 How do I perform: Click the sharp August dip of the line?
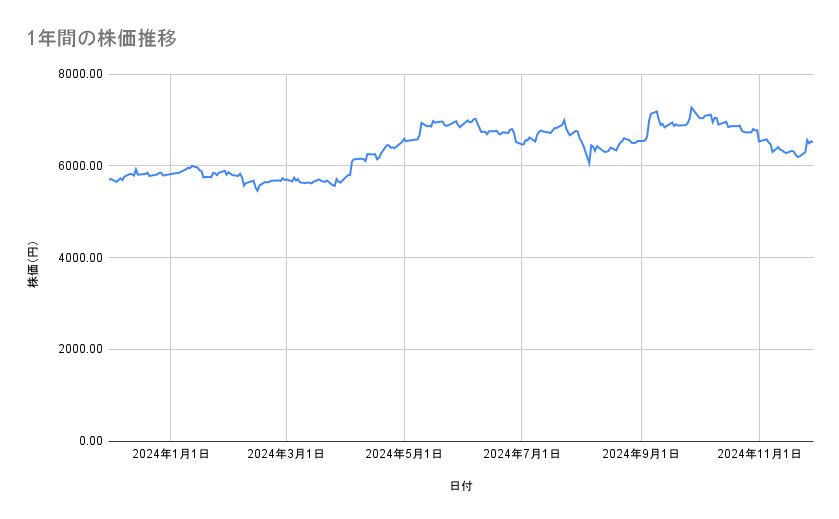[x=589, y=163]
